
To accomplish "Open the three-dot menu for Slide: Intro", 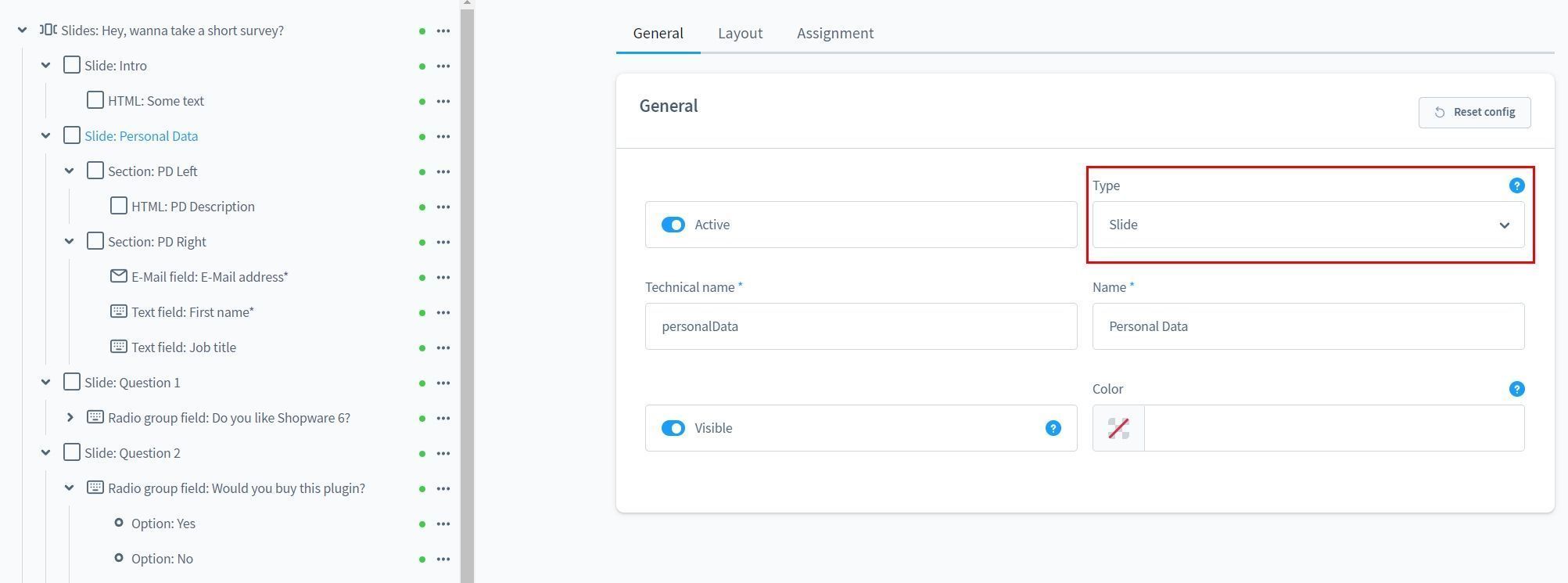I will pos(443,66).
